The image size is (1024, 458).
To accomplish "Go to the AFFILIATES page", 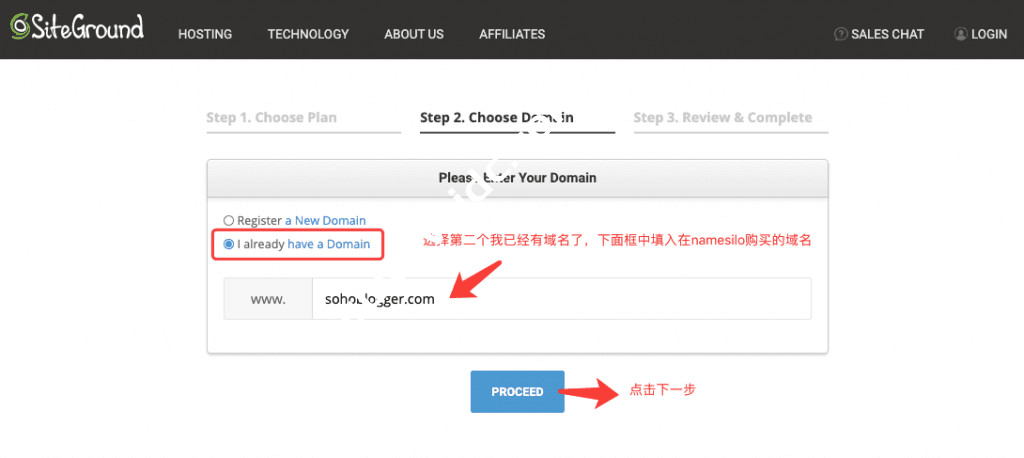I will pos(512,34).
